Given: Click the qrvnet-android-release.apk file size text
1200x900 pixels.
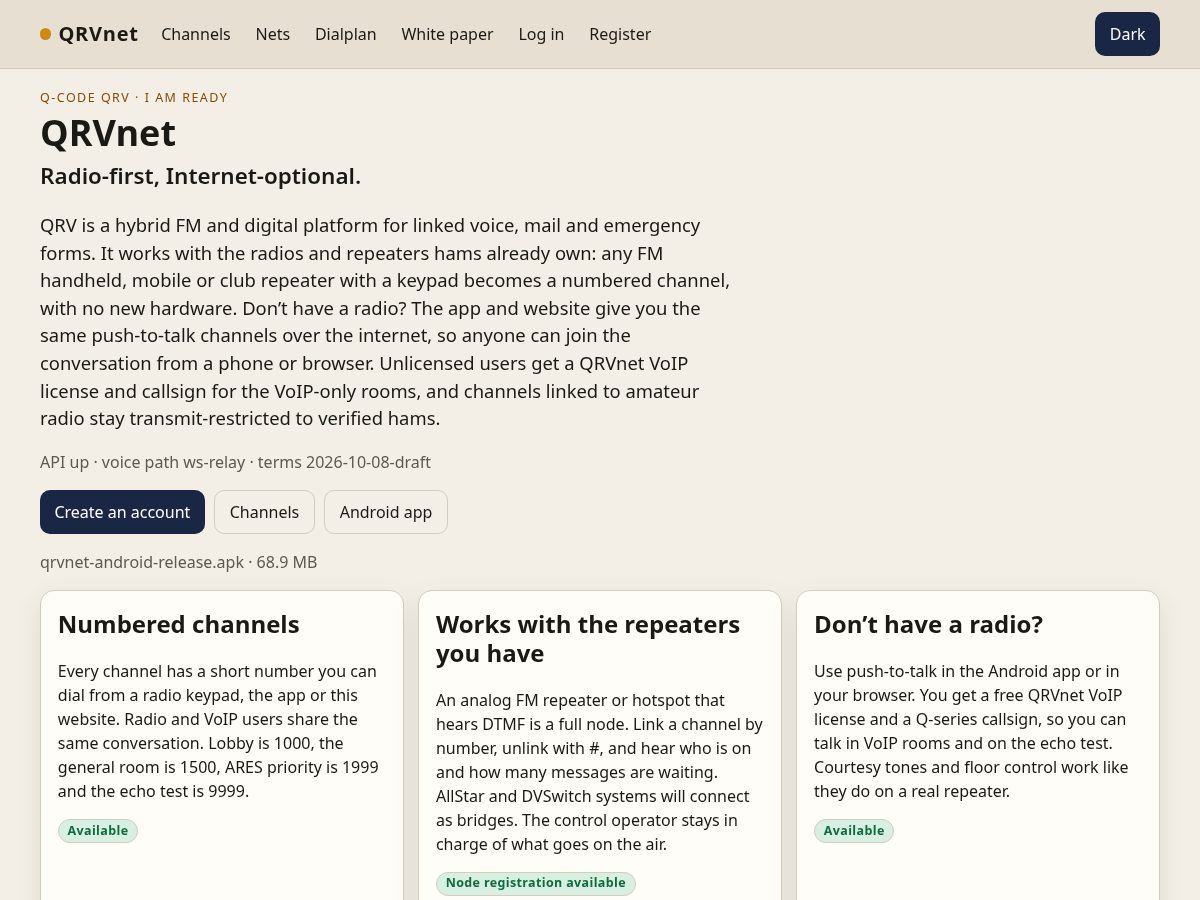Looking at the screenshot, I should [179, 562].
